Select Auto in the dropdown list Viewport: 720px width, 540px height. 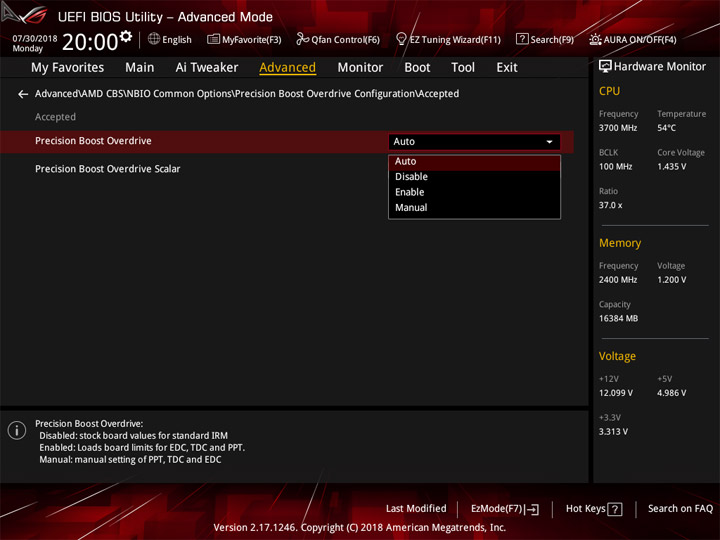coord(474,162)
